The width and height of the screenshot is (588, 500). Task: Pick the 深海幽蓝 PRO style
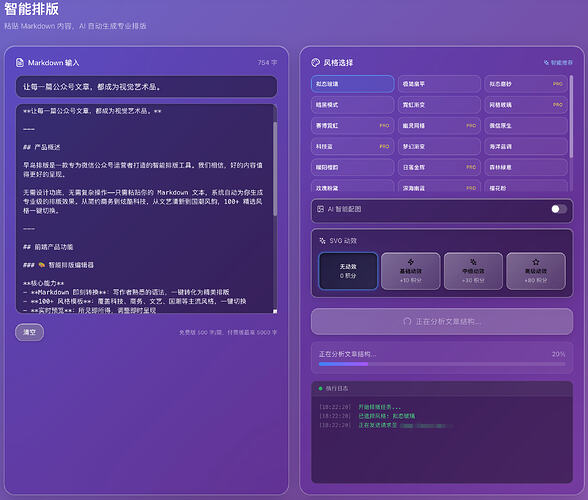(x=439, y=186)
